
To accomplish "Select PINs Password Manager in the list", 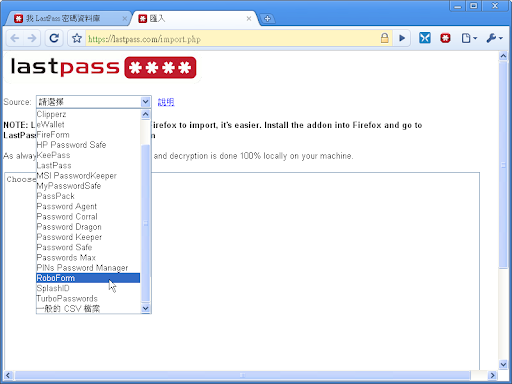I will point(88,268).
